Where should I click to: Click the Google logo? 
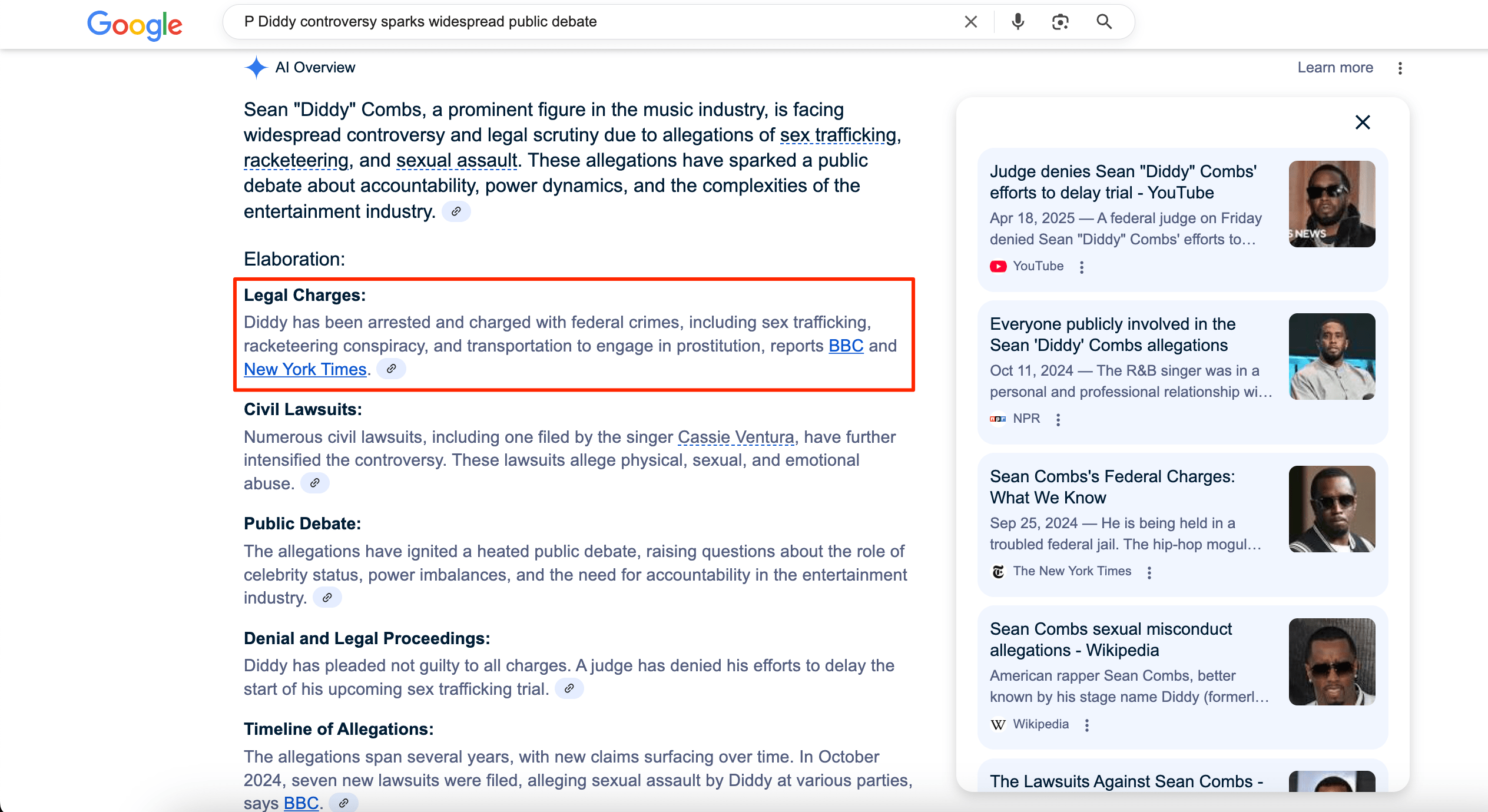coord(135,25)
